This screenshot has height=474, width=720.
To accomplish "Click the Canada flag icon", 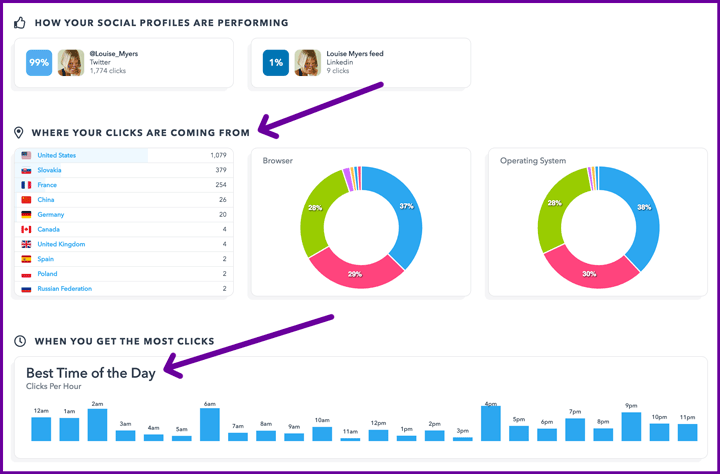I will [26, 230].
